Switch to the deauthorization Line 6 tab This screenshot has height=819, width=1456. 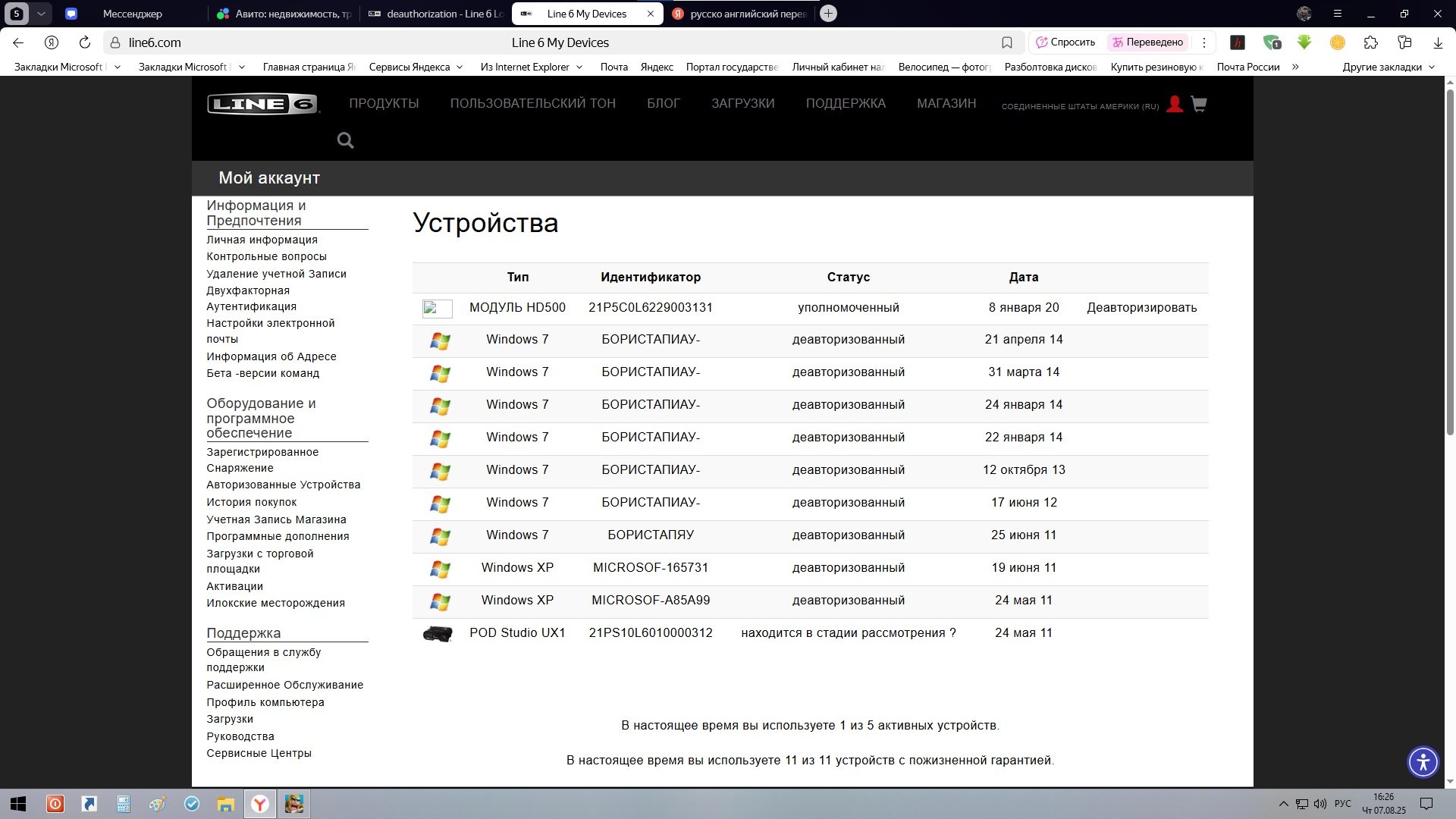click(x=435, y=14)
